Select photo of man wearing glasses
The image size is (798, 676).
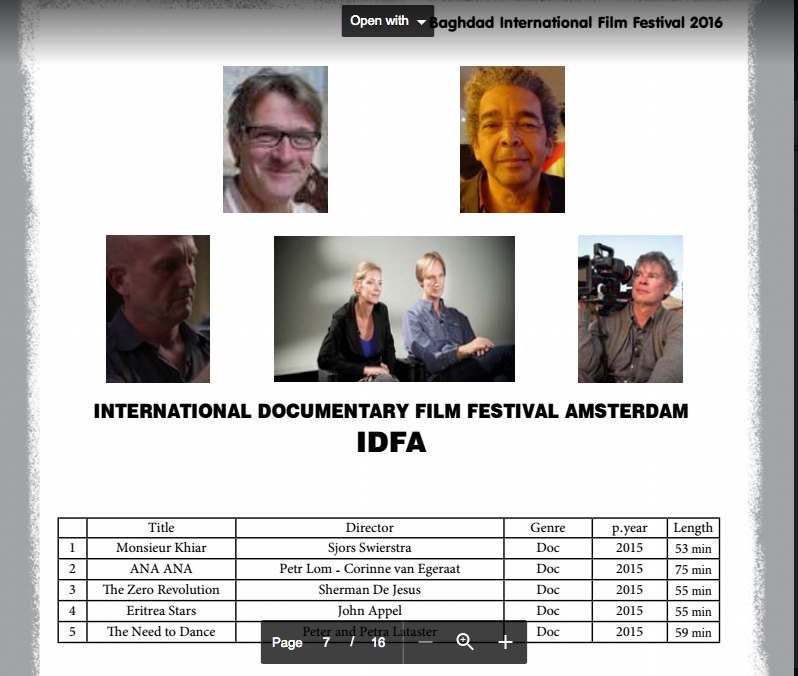point(275,139)
